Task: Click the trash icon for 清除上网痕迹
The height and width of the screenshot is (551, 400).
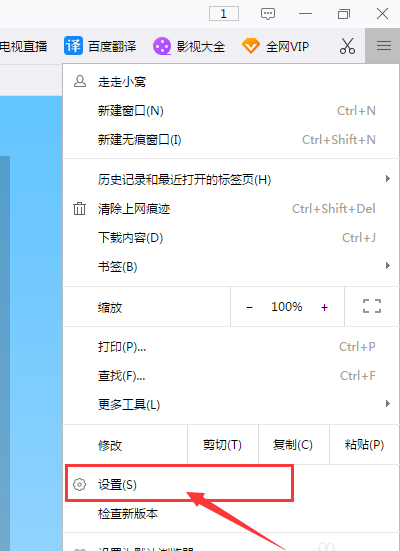Action: (79, 208)
